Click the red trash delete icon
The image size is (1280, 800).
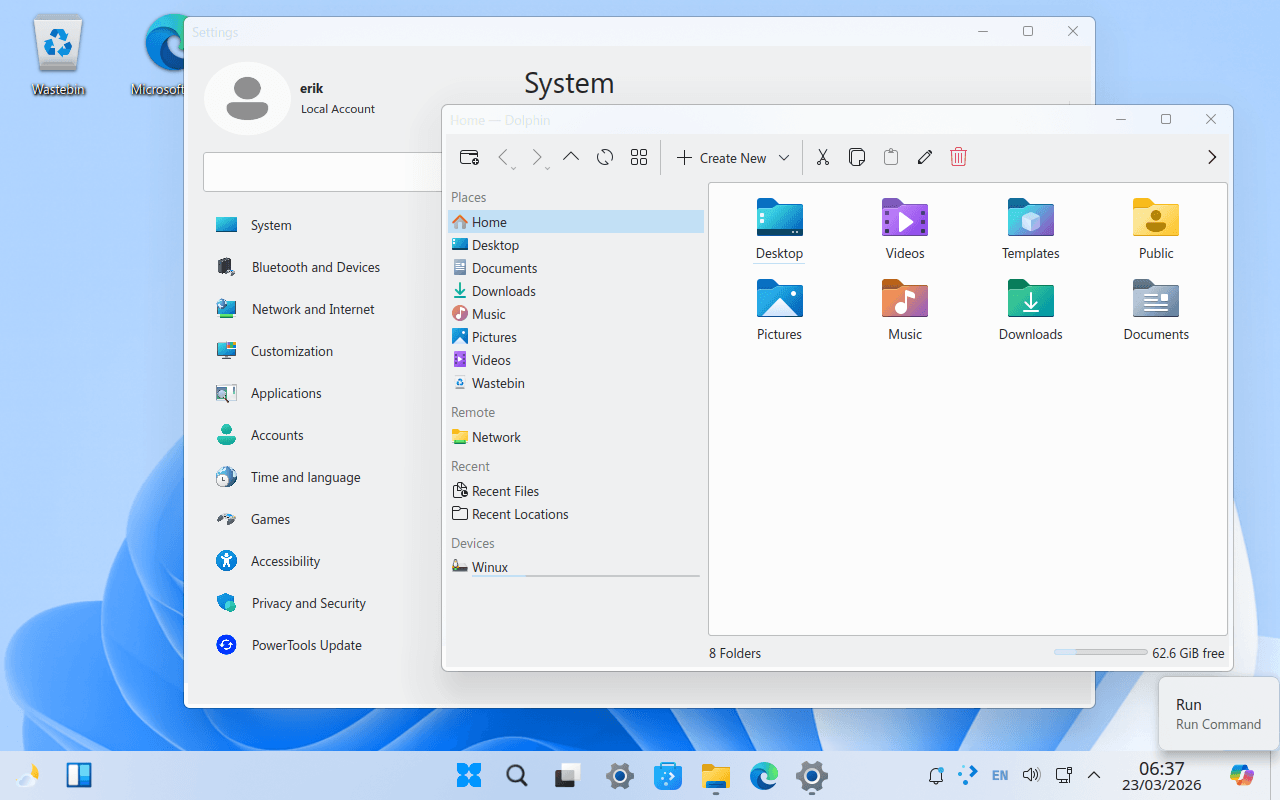pos(958,157)
